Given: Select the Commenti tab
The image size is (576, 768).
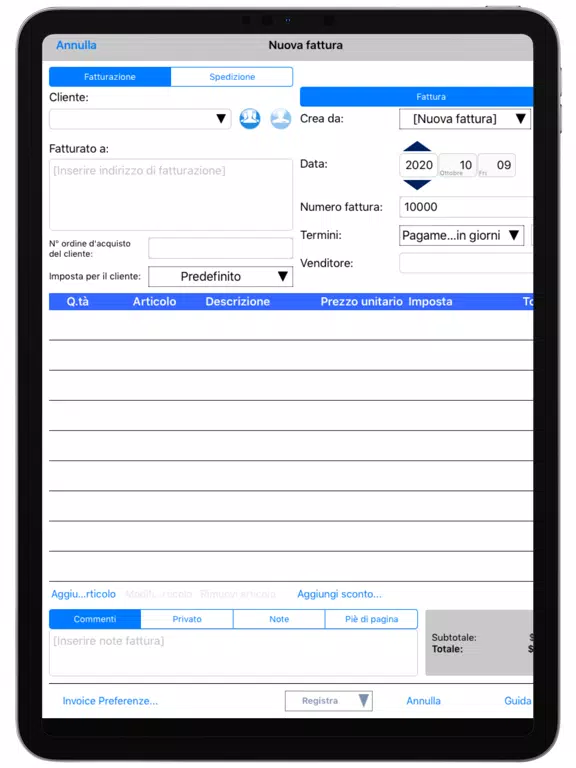Looking at the screenshot, I should click(x=95, y=619).
